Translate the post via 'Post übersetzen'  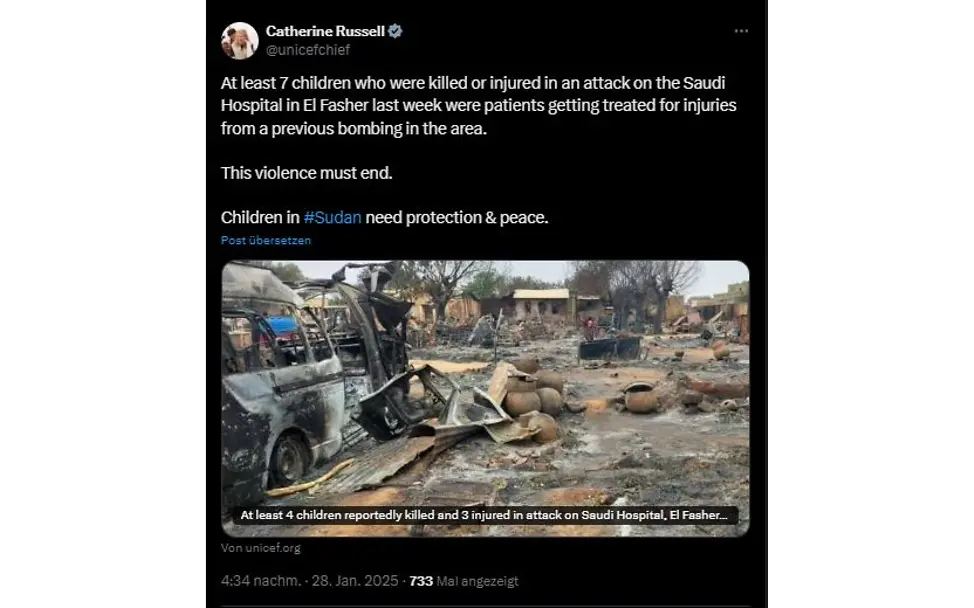[x=266, y=240]
